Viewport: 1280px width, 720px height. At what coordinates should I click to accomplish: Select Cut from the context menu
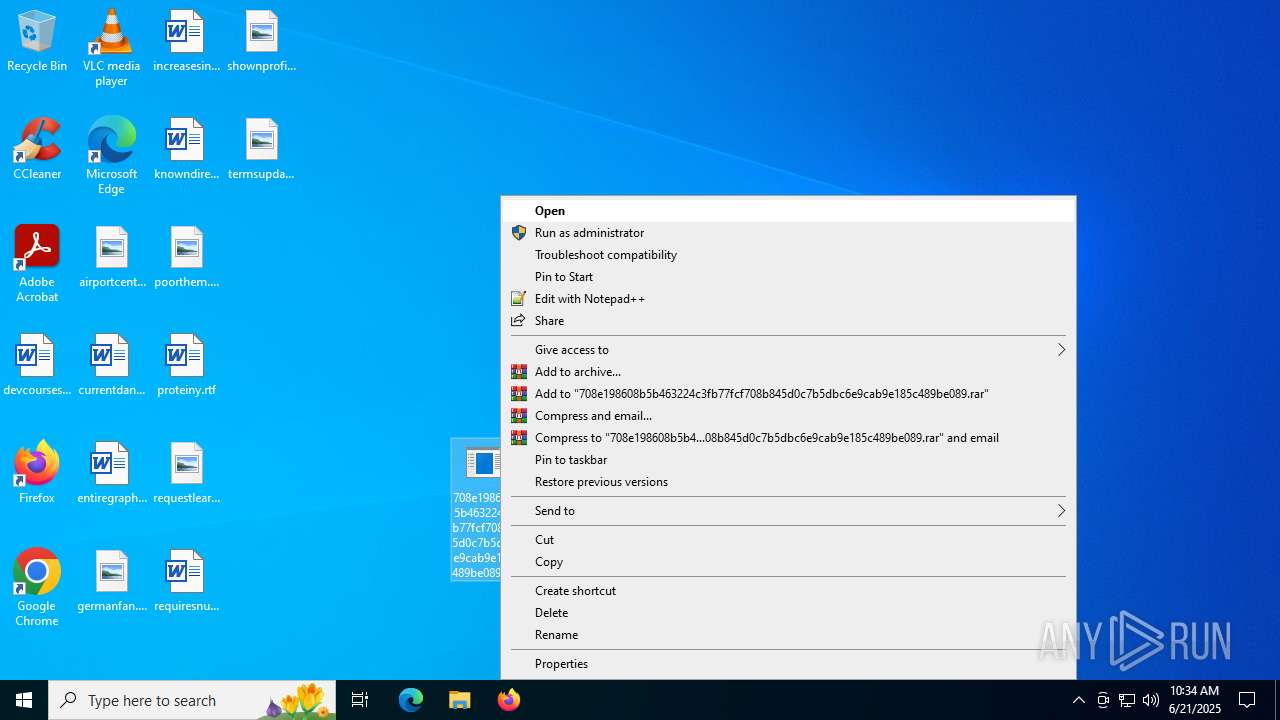click(788, 540)
